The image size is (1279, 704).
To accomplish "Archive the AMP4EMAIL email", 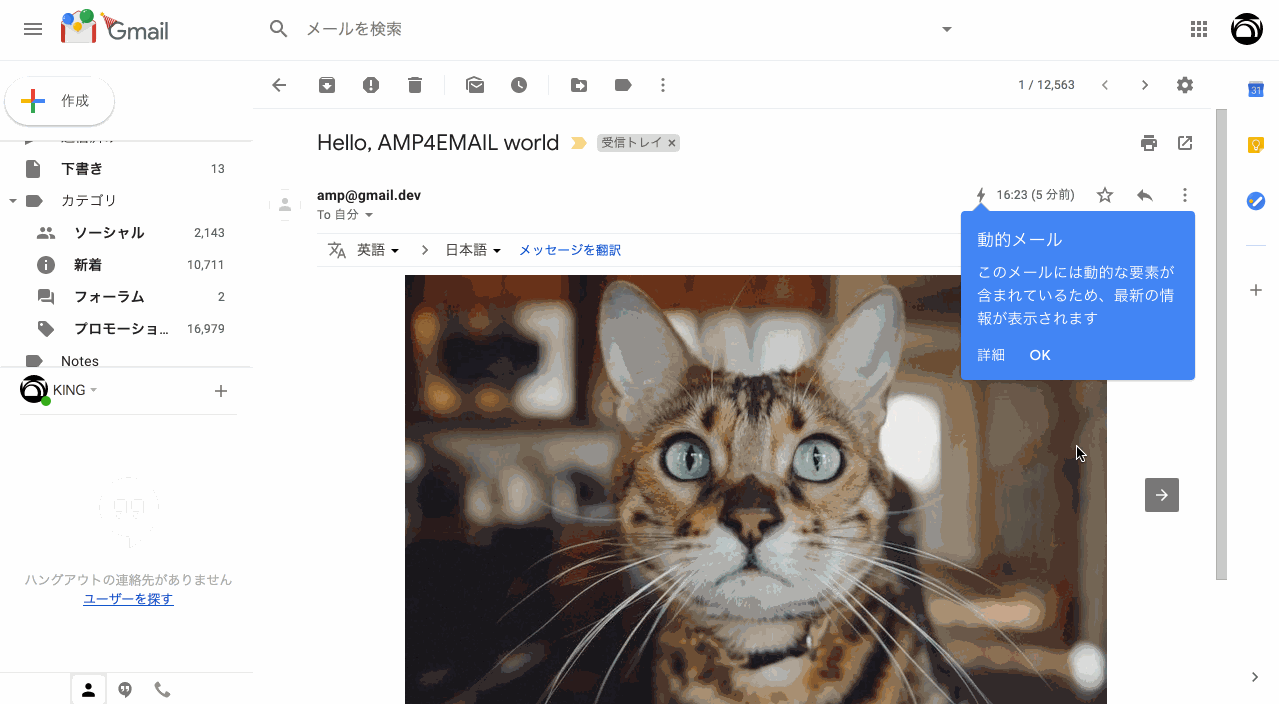I will point(327,85).
